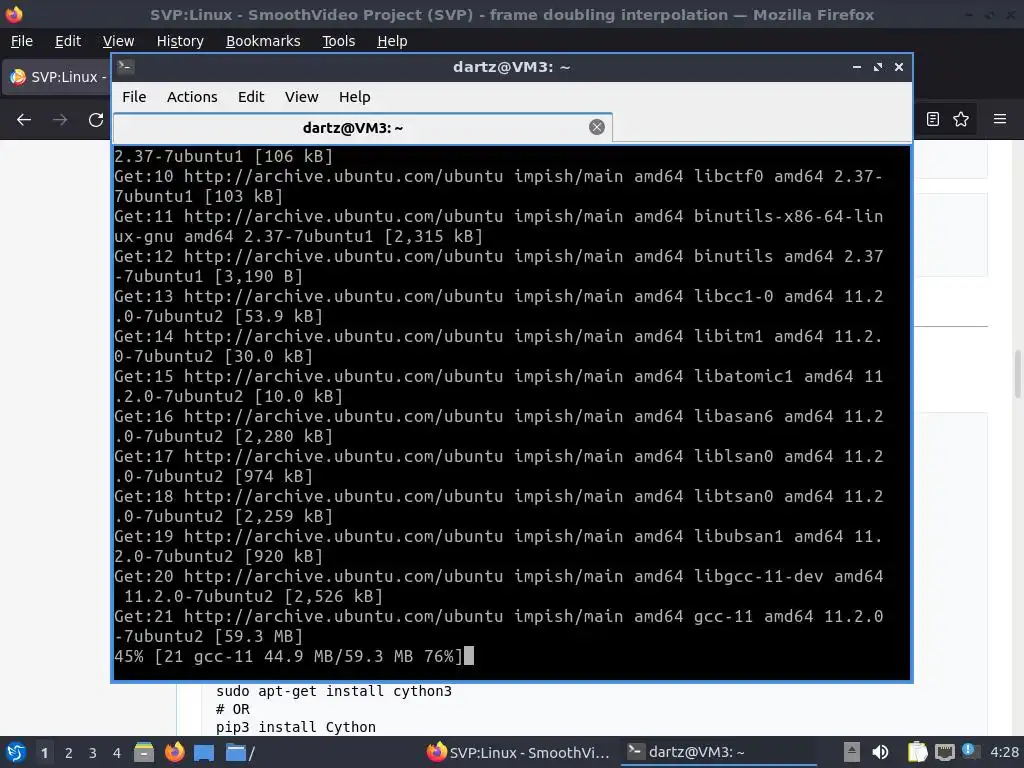Close the terminal window
The width and height of the screenshot is (1024, 768).
point(899,67)
